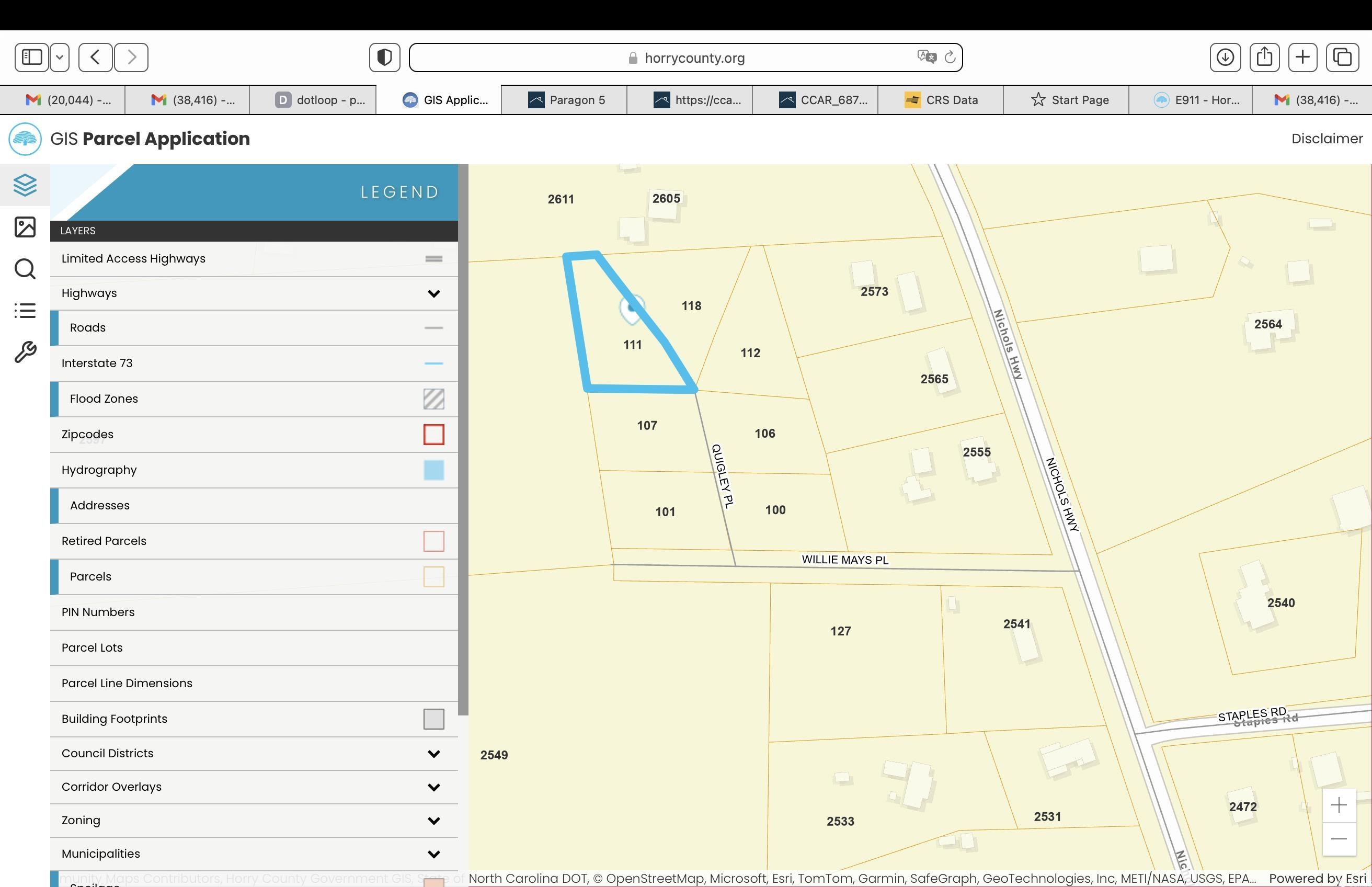Screen dimensions: 1372x887
Task: Zoom out with the map minus button
Action: (x=1339, y=838)
